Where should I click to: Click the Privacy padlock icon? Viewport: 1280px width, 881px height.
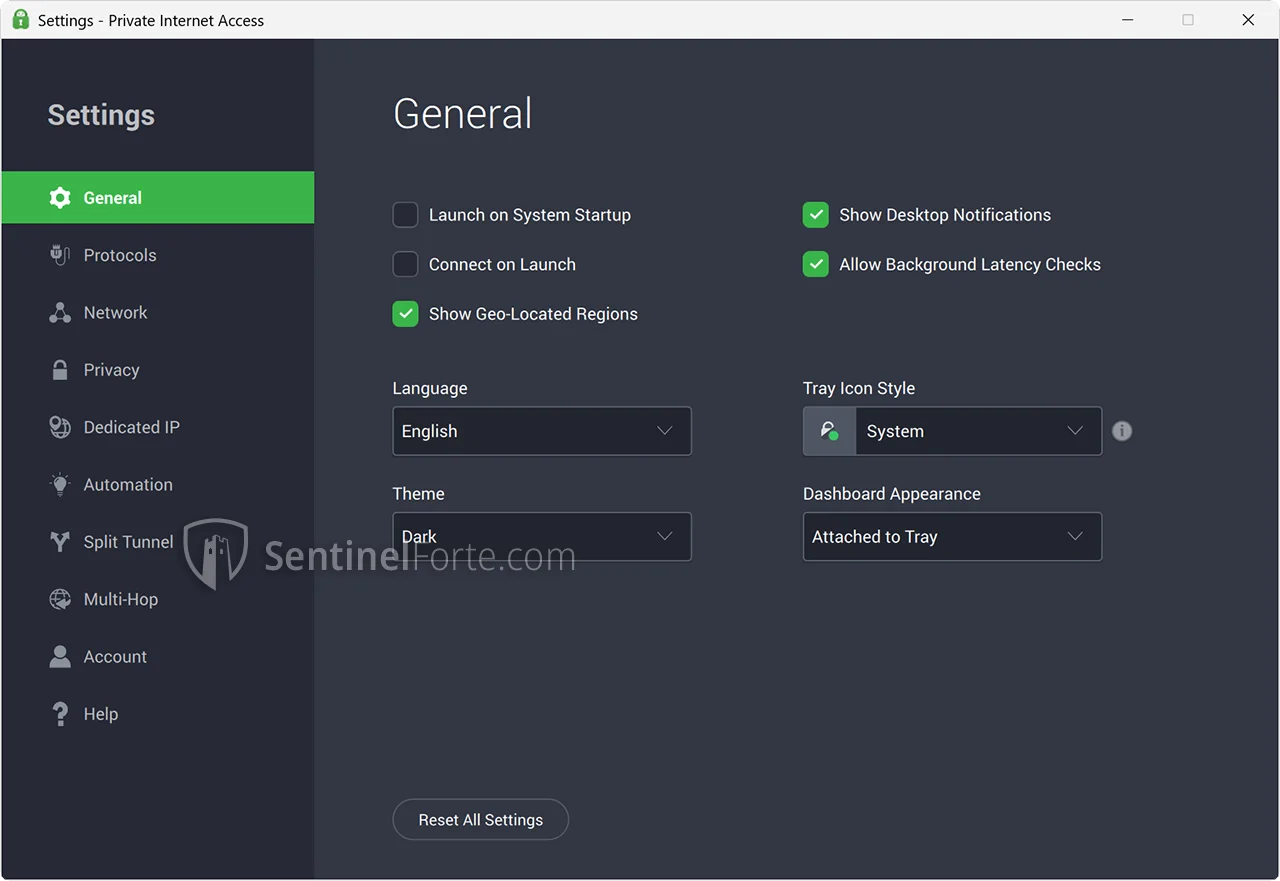click(x=60, y=370)
